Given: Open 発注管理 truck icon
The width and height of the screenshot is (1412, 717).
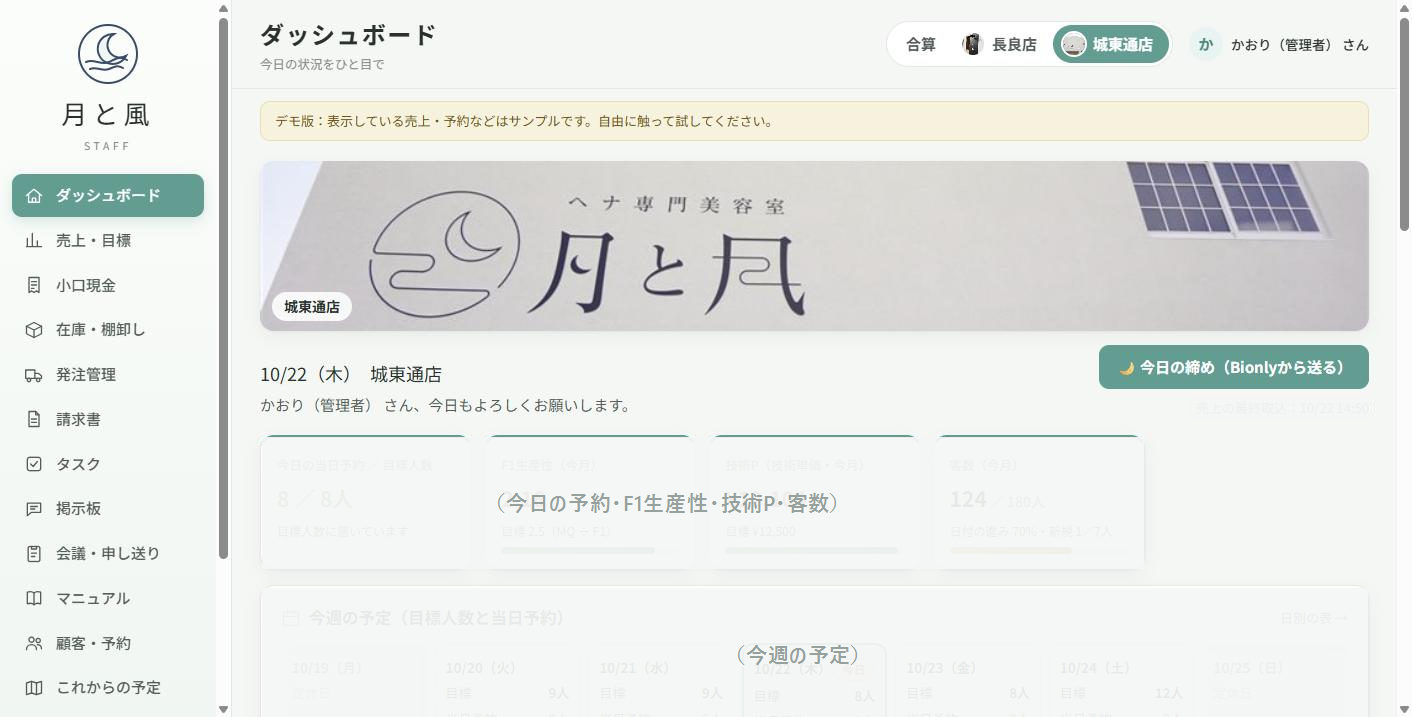Looking at the screenshot, I should [34, 375].
